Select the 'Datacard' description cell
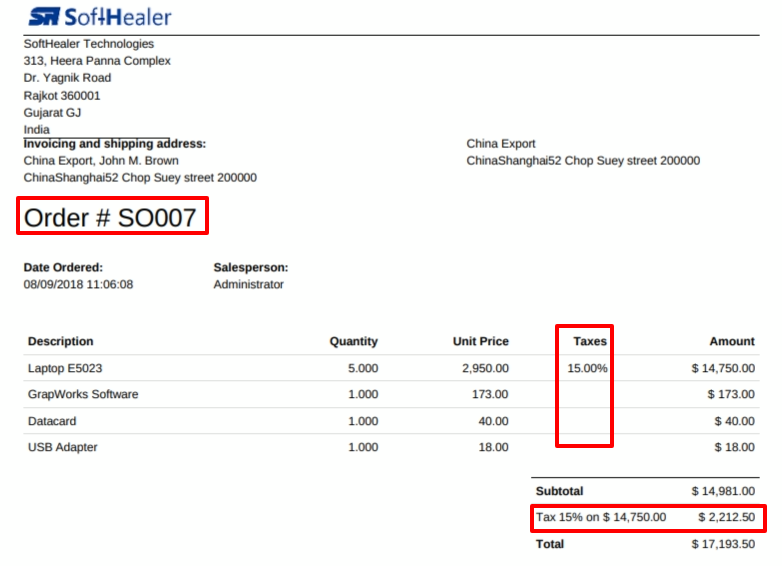 click(x=52, y=421)
